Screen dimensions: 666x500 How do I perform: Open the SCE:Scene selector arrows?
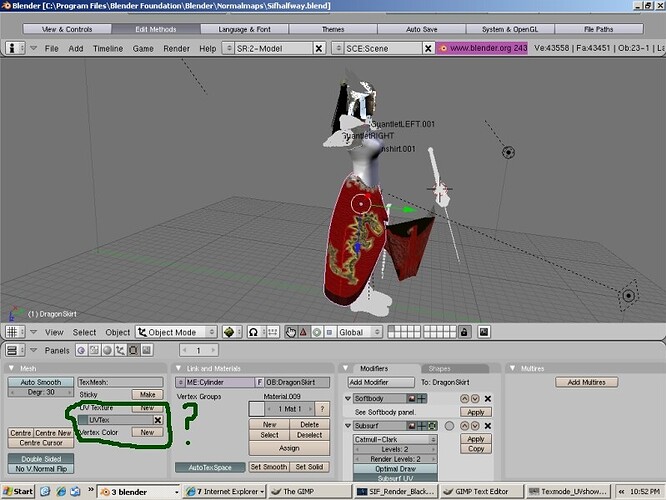[338, 48]
